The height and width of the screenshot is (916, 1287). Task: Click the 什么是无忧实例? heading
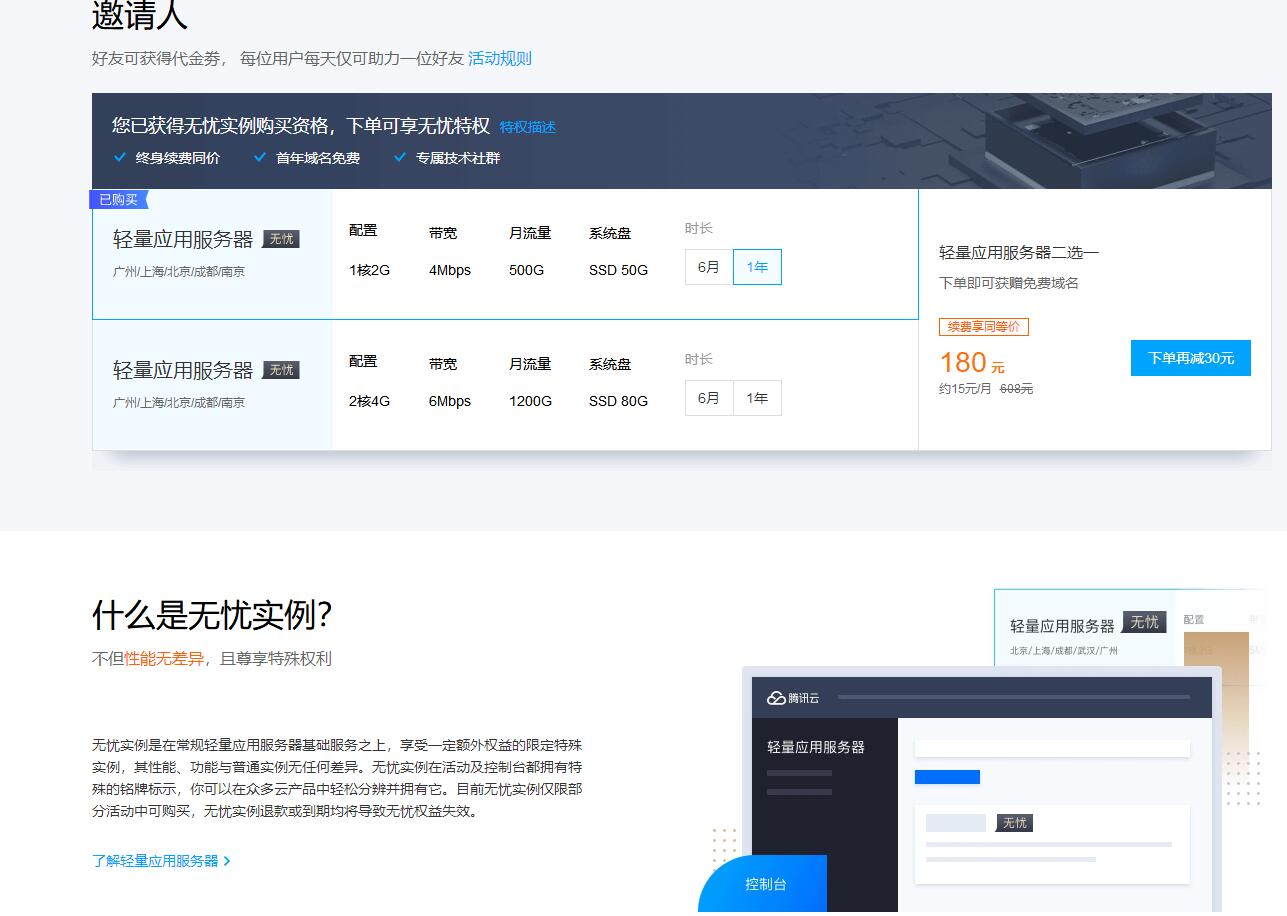[212, 615]
